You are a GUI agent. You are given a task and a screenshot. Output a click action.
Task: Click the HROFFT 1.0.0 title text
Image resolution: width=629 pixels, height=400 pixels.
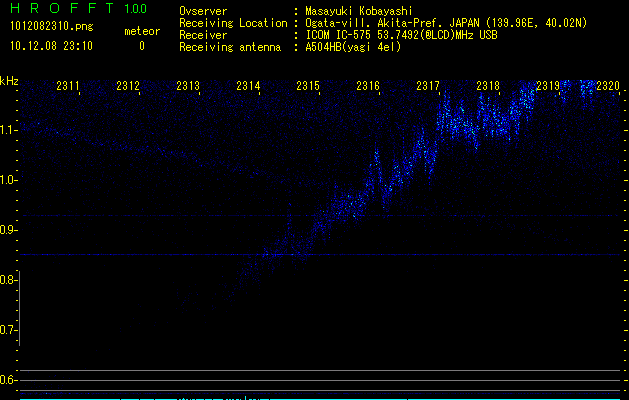click(79, 8)
